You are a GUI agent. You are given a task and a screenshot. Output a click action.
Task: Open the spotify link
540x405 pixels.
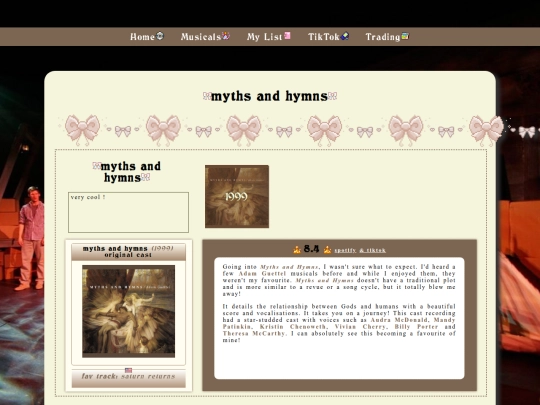click(345, 250)
